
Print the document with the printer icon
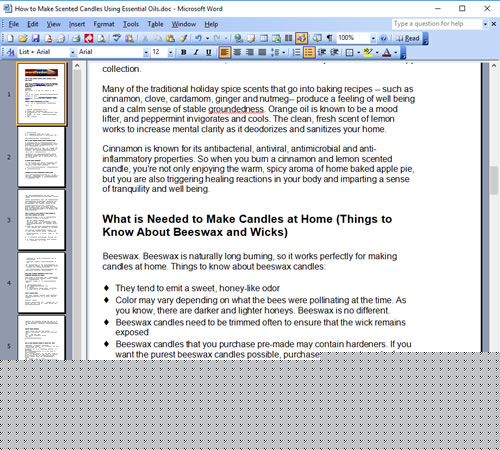[x=76, y=38]
